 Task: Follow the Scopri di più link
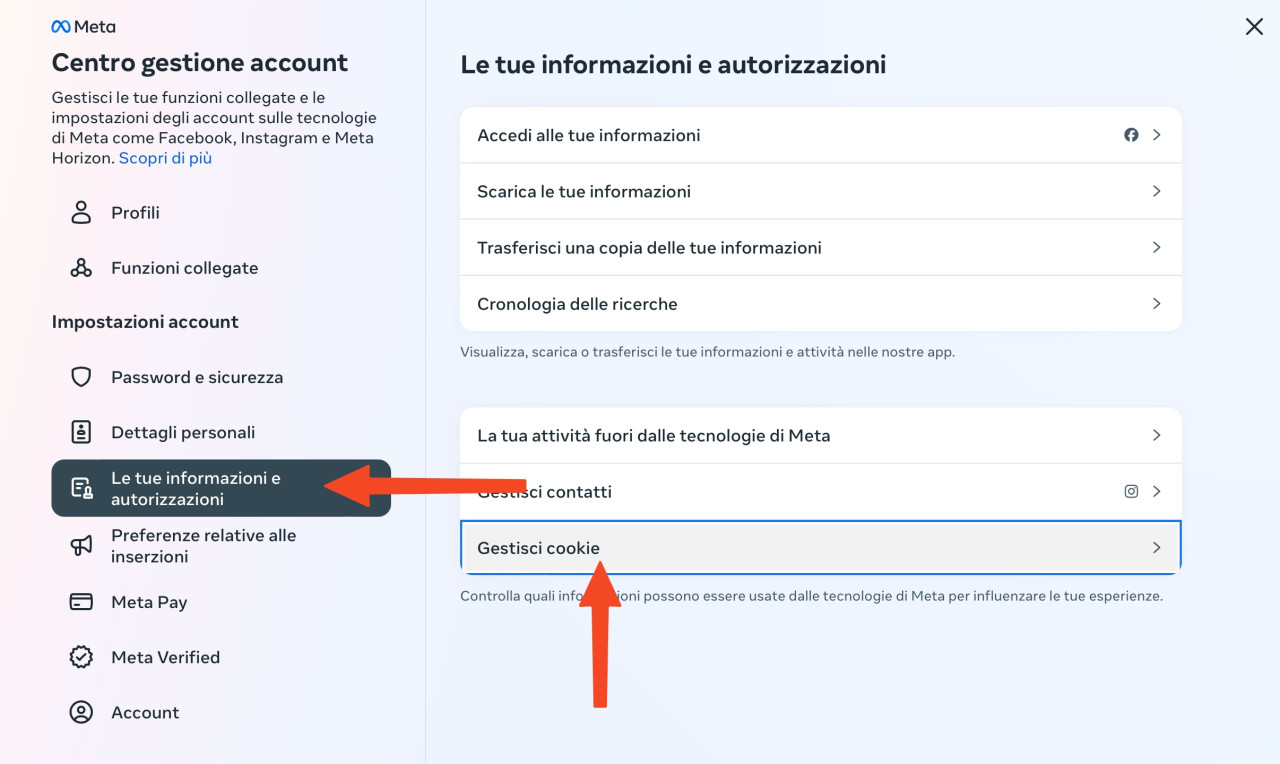[x=165, y=158]
